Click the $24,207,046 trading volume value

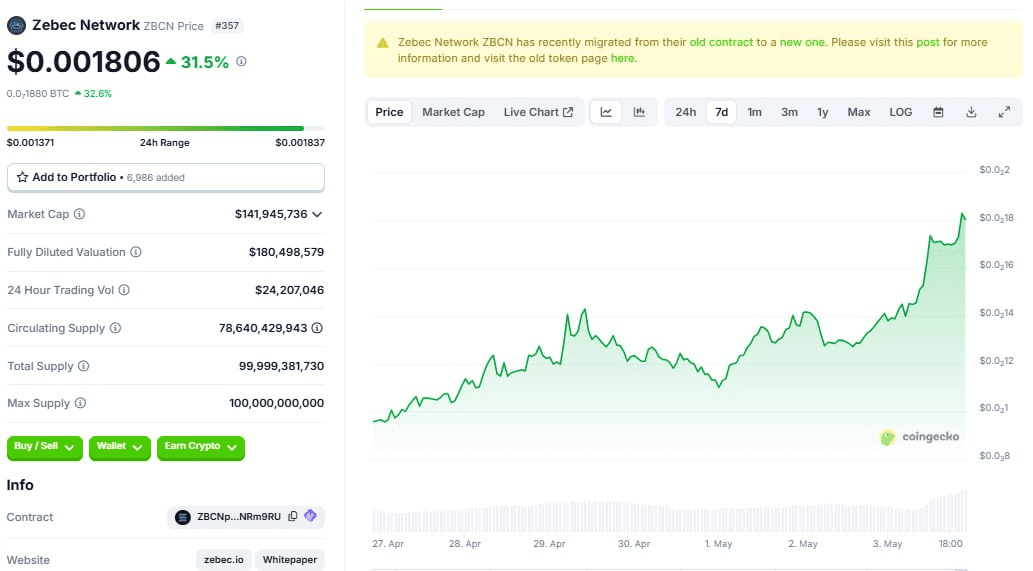tap(289, 290)
